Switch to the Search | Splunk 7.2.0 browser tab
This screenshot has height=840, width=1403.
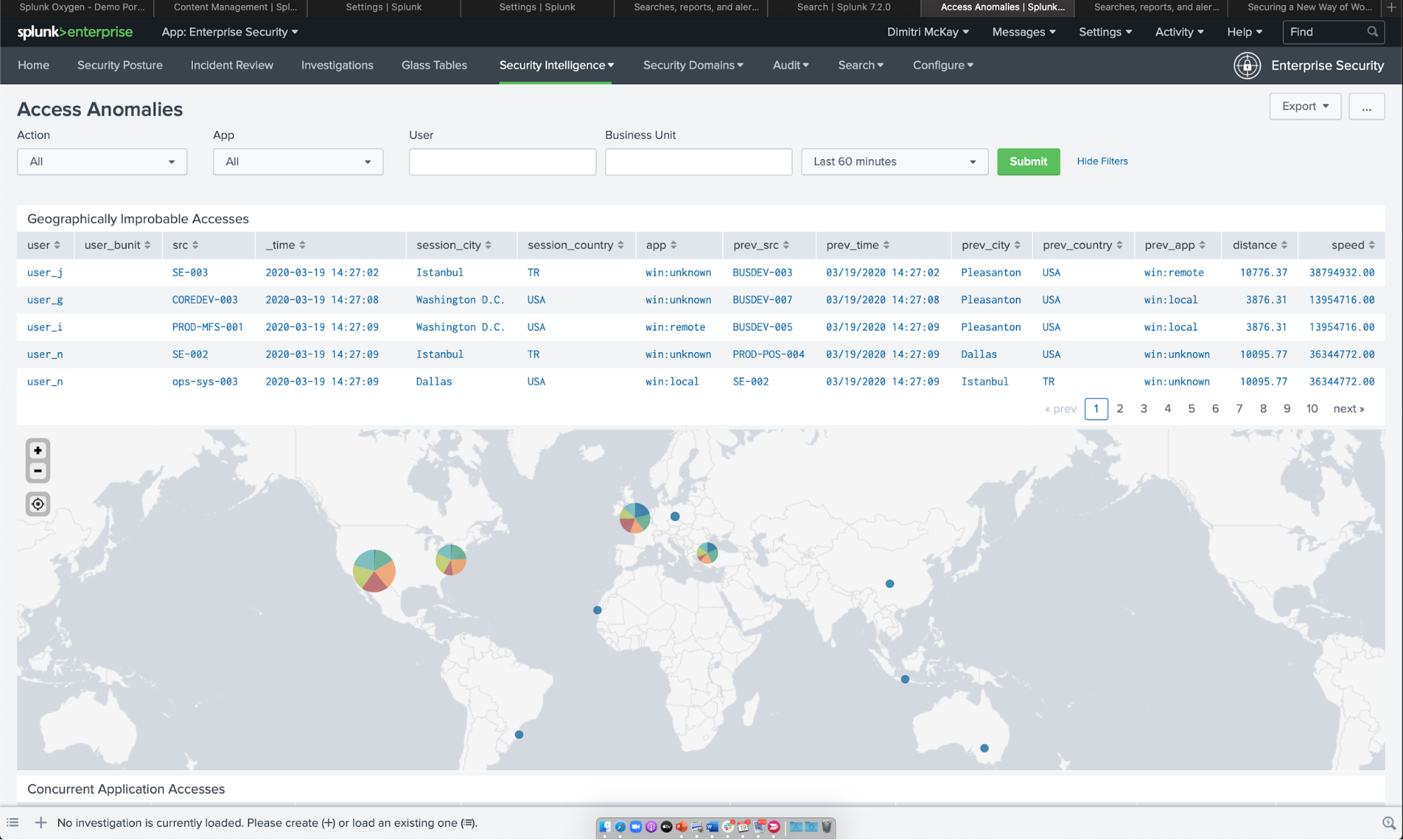tap(844, 8)
